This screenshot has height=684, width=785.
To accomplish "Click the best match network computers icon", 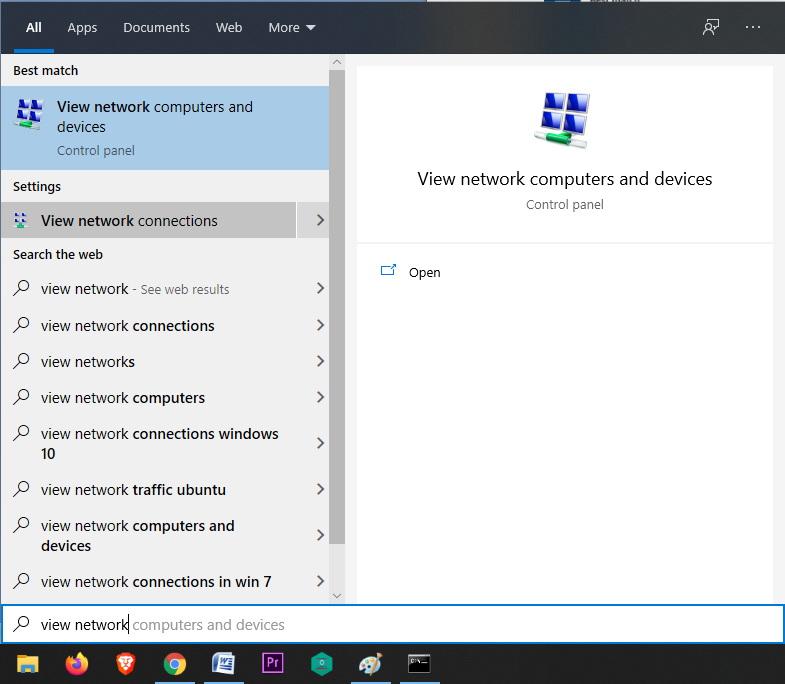I will tap(29, 114).
